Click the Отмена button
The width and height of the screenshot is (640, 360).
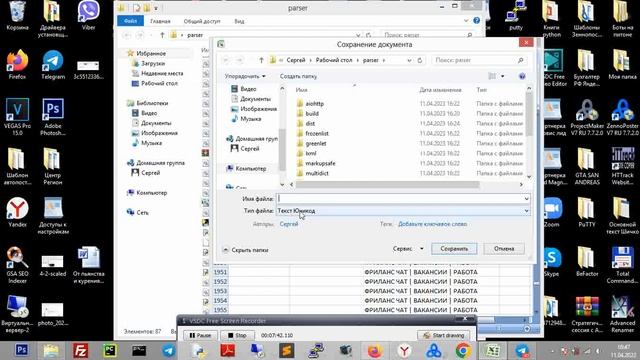504,249
